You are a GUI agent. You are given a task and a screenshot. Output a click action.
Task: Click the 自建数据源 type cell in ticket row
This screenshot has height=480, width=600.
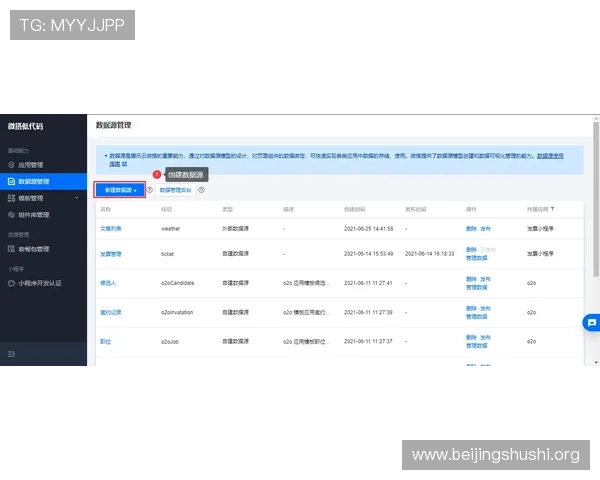(235, 253)
